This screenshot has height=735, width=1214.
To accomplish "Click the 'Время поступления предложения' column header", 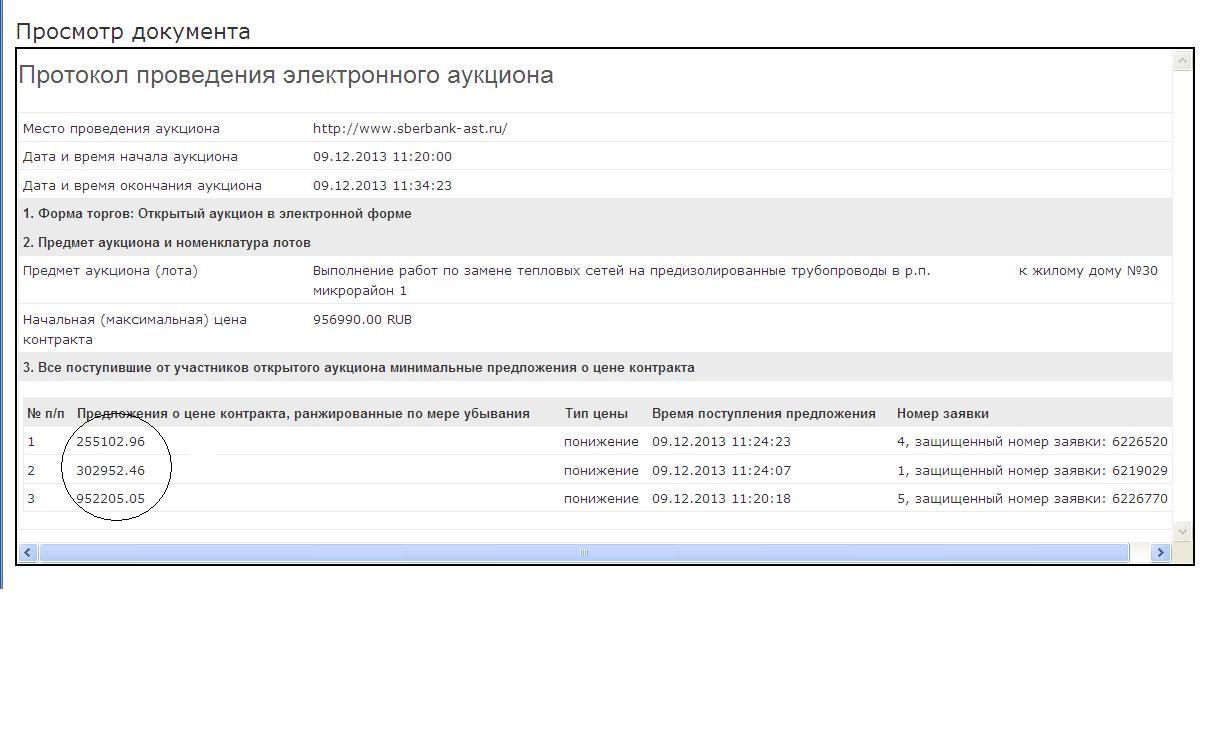I will coord(764,413).
